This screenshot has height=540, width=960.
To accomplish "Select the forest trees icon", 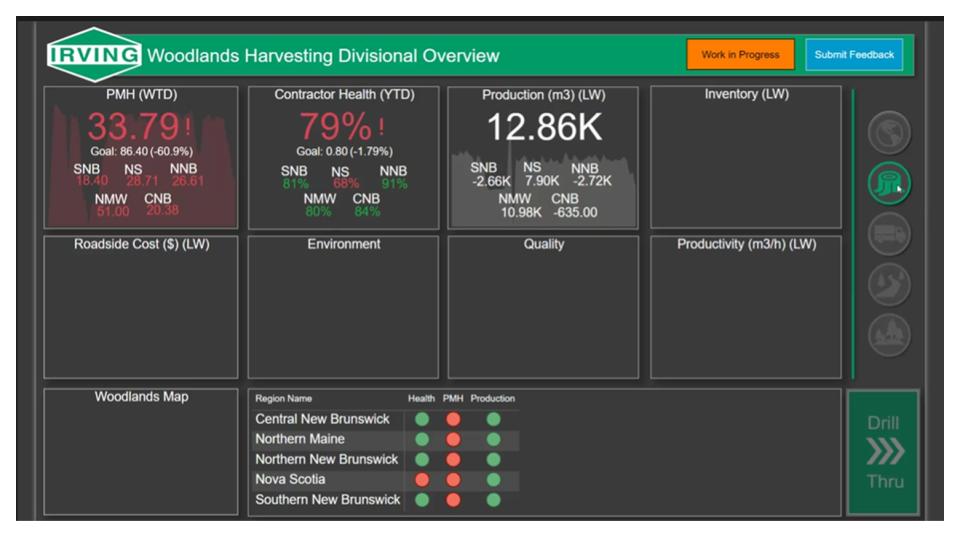I will (x=889, y=335).
